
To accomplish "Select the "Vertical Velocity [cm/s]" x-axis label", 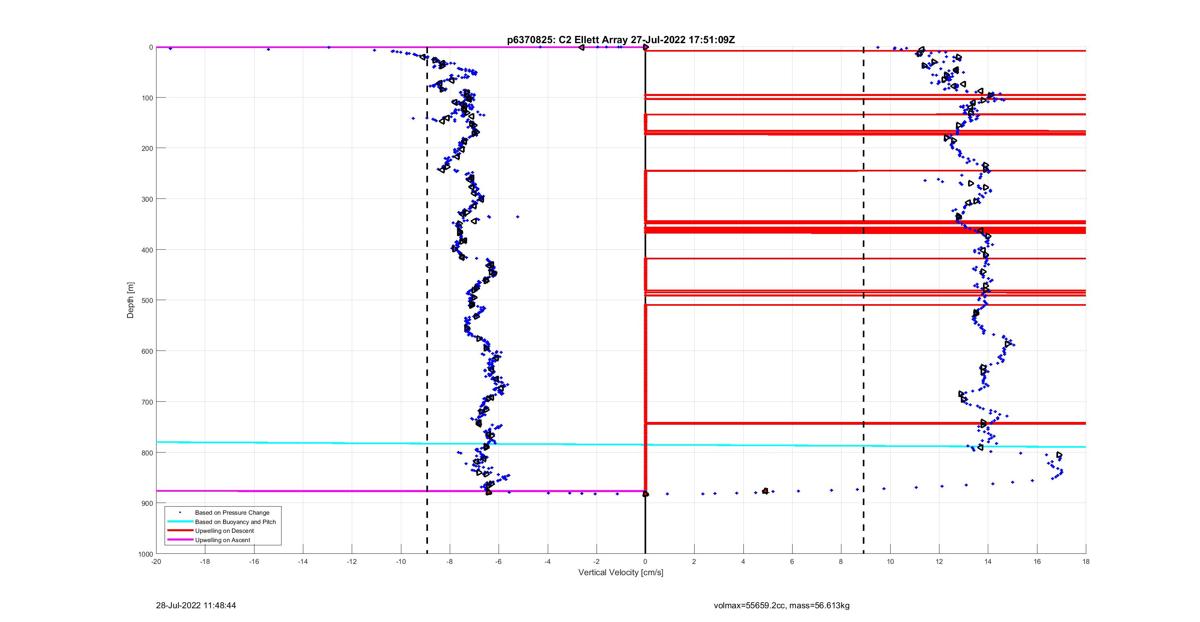I will [x=621, y=573].
